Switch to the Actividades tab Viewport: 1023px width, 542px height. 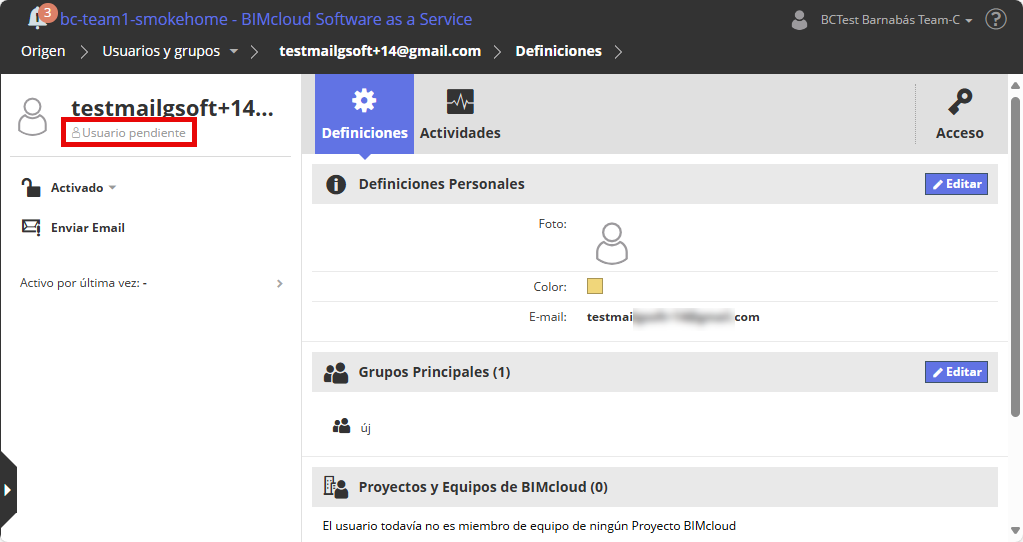[x=460, y=114]
